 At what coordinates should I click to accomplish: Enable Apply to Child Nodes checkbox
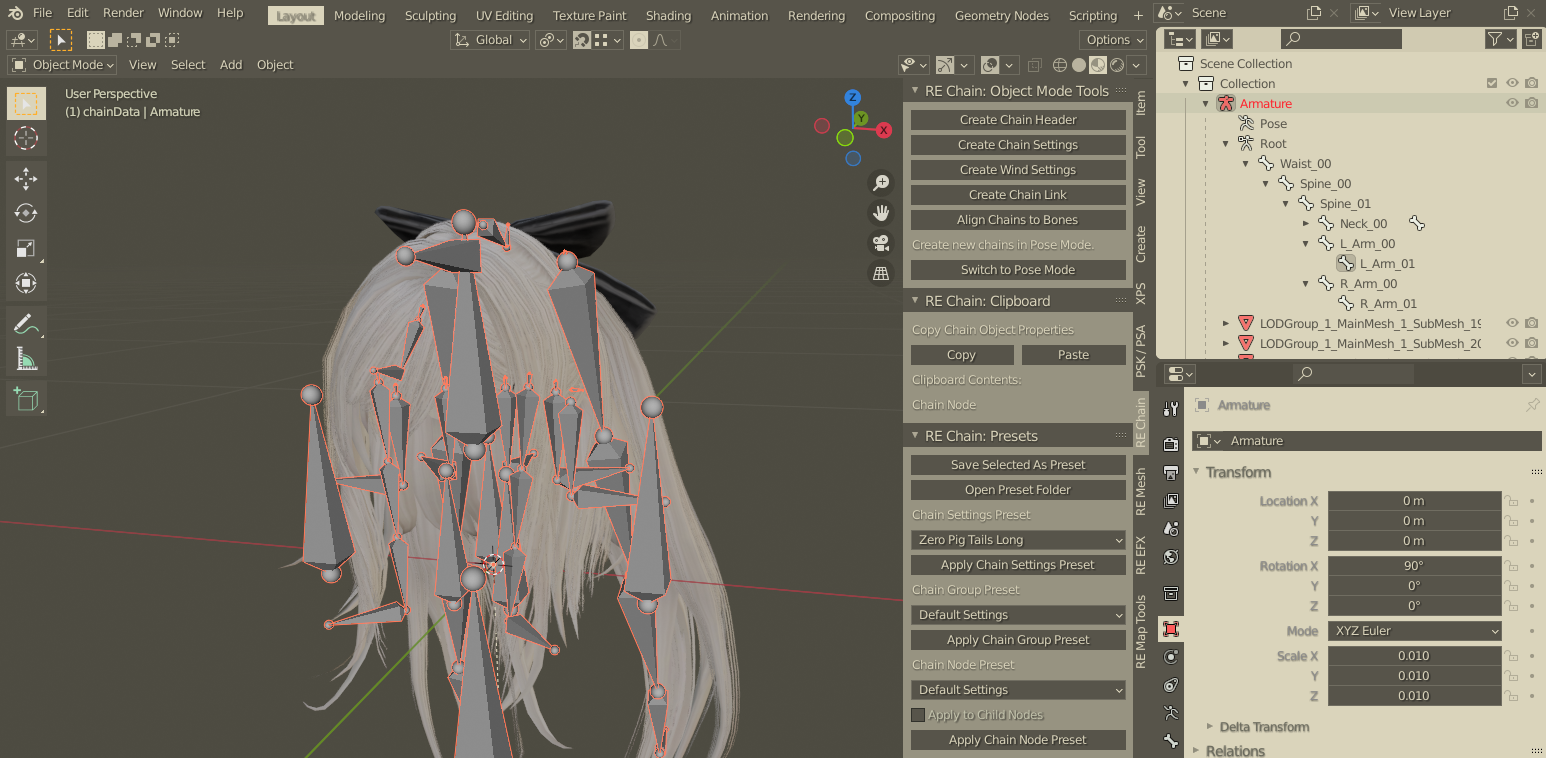coord(918,715)
